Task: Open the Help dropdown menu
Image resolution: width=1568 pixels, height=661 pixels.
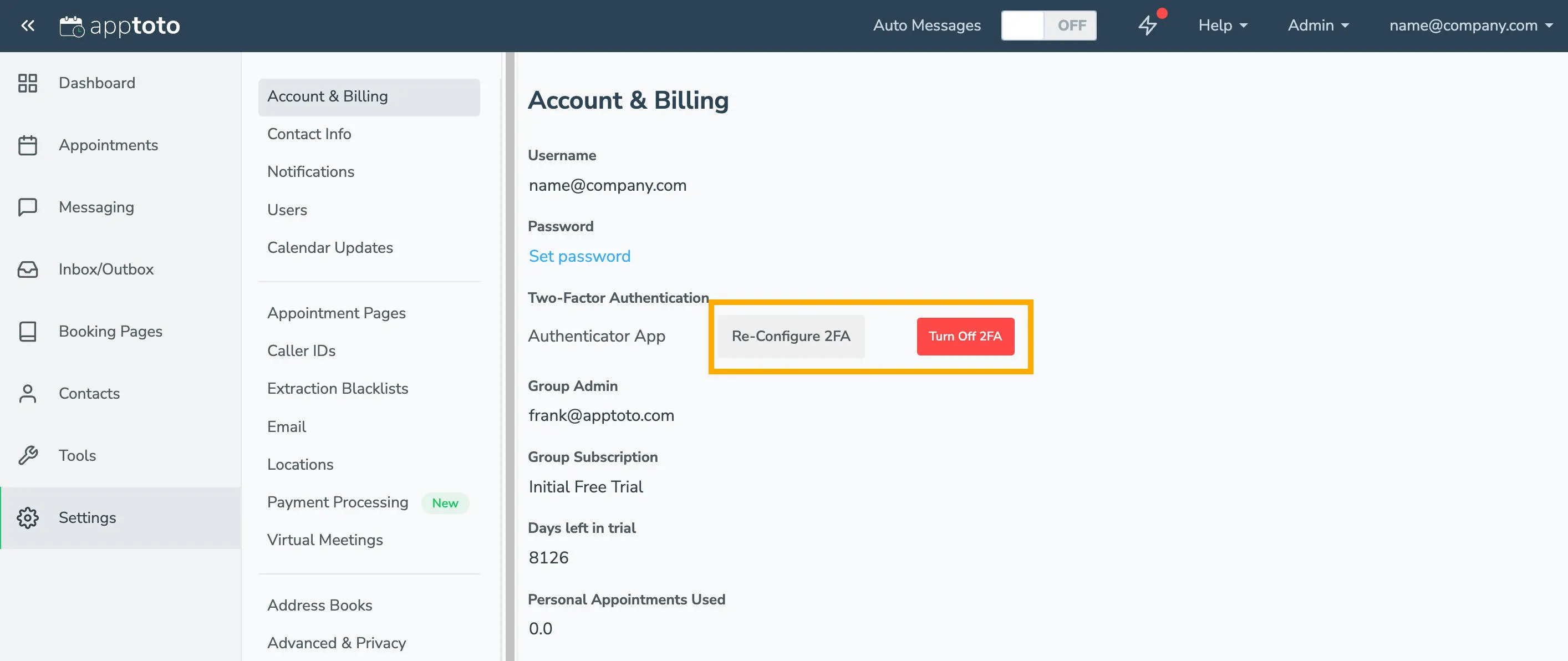Action: pyautogui.click(x=1222, y=26)
